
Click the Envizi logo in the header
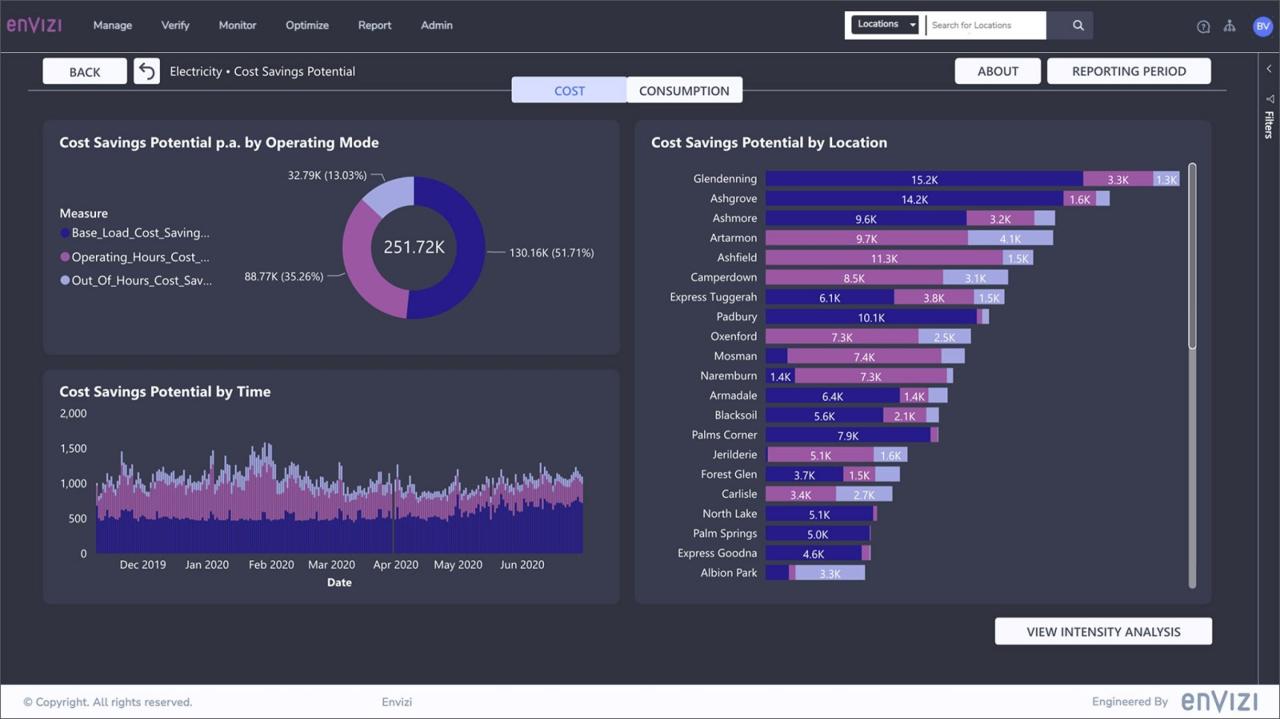[x=34, y=25]
